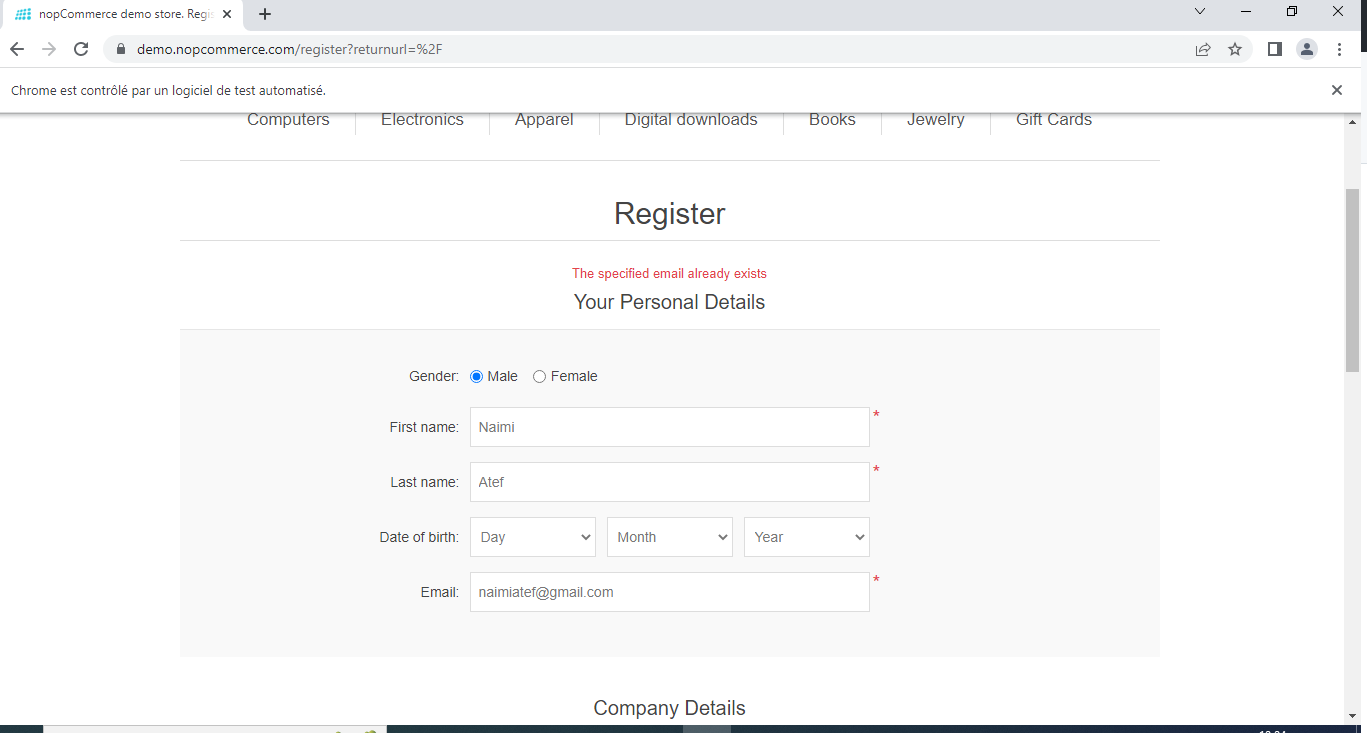This screenshot has height=733, width=1367.
Task: Dismiss the automated test control notification
Action: tap(1337, 89)
